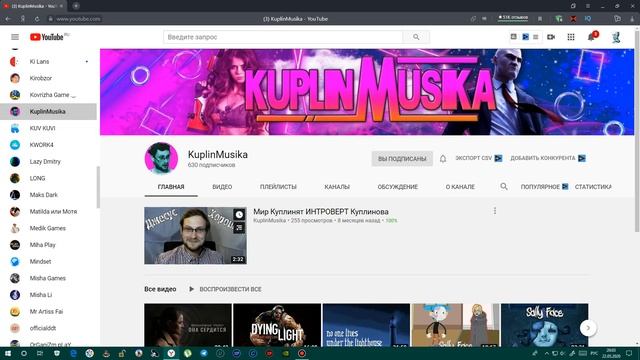The width and height of the screenshot is (640, 360).
Task: Open KUV KUVI subscription in sidebar
Action: tap(48, 128)
